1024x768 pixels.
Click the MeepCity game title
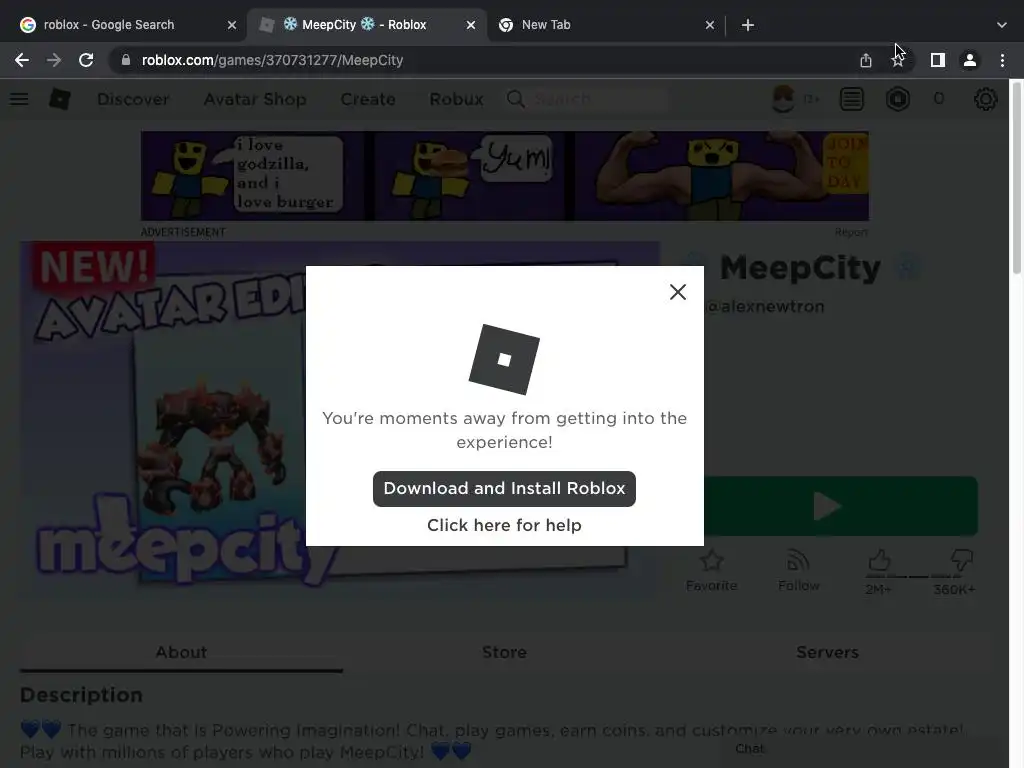pyautogui.click(x=800, y=268)
